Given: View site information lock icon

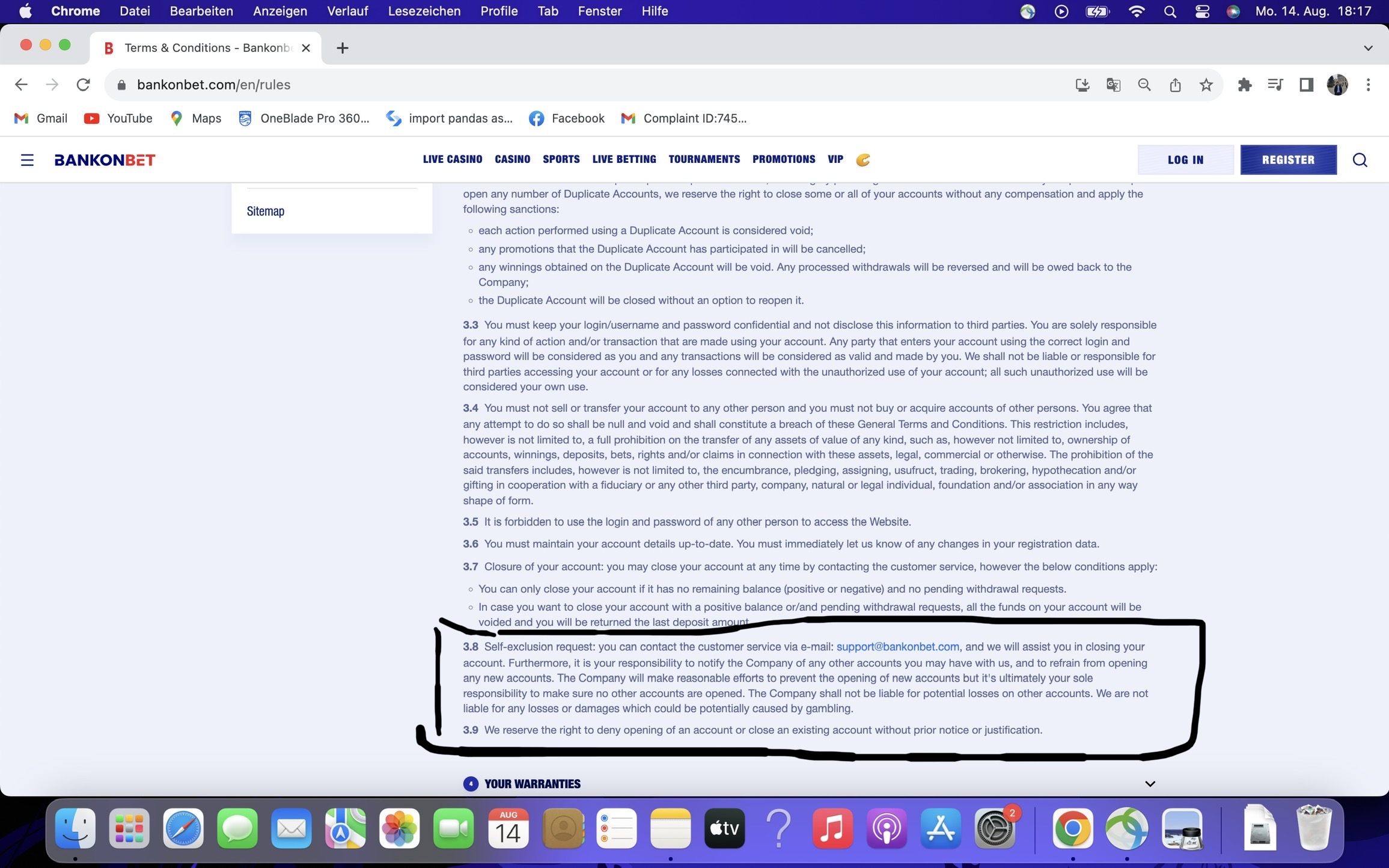Looking at the screenshot, I should pos(121,85).
